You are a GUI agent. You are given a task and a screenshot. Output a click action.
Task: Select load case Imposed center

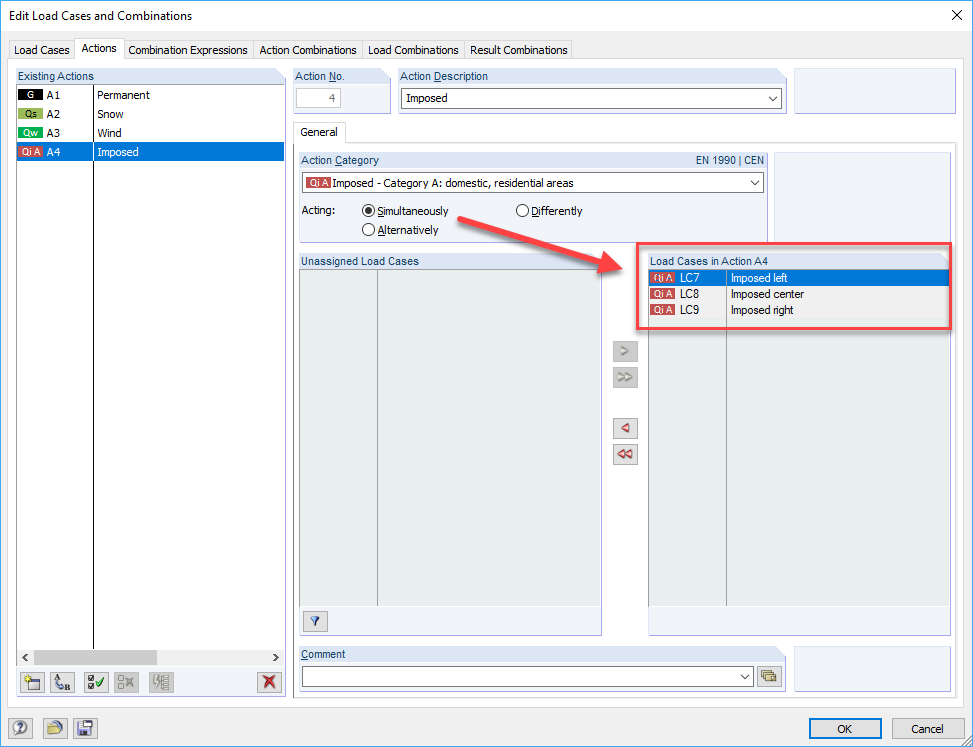799,294
